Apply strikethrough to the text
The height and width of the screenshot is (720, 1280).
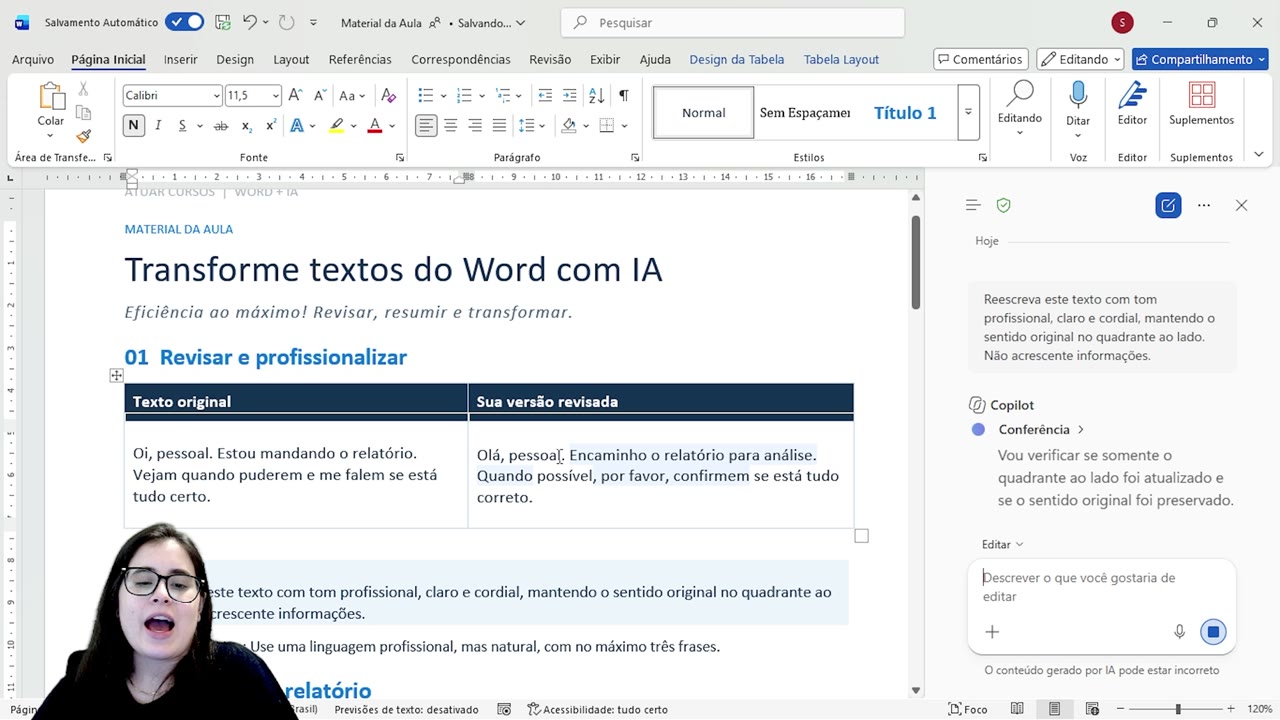[221, 126]
